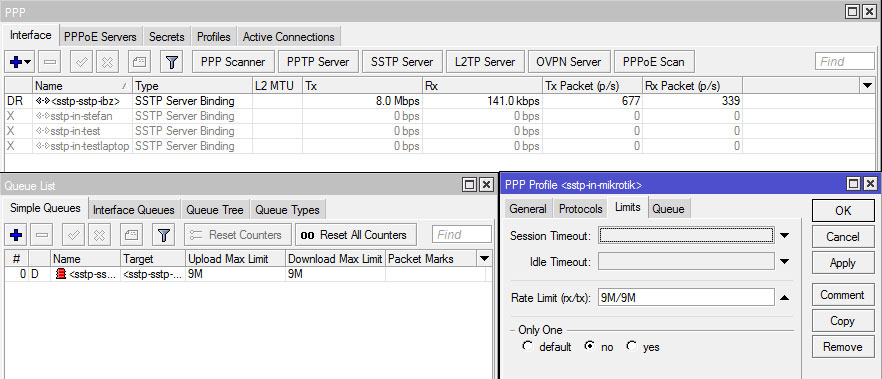
Task: Switch to the PPPoE Servers tab
Action: pyautogui.click(x=100, y=37)
